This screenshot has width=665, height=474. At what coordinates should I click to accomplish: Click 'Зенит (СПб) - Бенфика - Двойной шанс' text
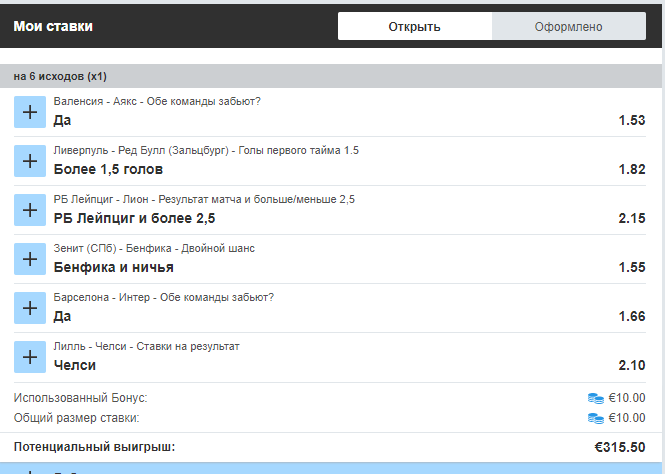pyautogui.click(x=154, y=248)
